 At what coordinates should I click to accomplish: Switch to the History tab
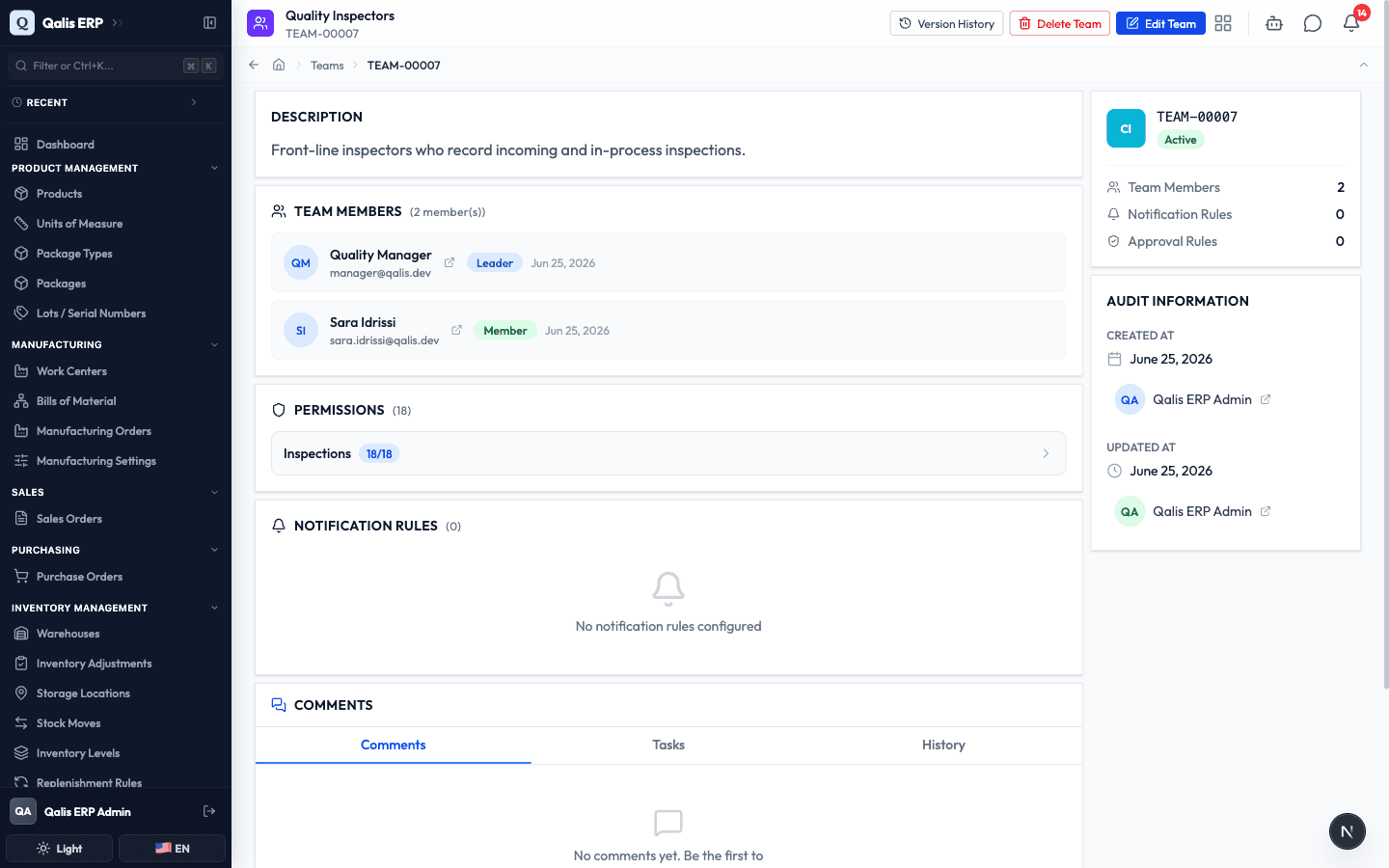click(x=943, y=745)
